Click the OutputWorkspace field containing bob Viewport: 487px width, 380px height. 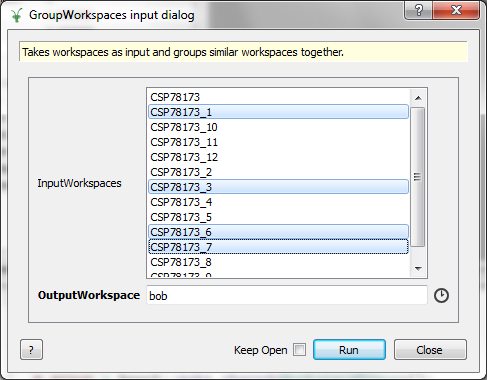coord(287,295)
